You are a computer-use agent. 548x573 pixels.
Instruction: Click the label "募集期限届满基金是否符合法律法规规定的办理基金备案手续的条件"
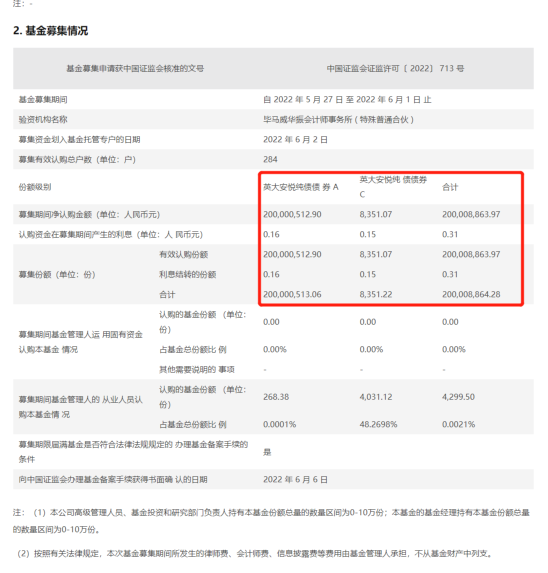click(133, 452)
